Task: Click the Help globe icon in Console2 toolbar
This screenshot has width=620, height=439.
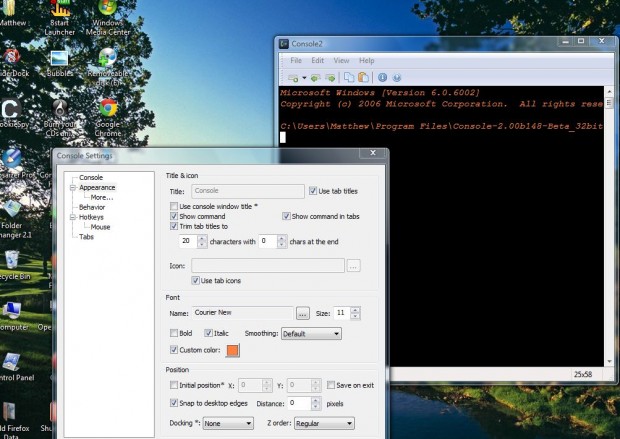Action: 397,78
